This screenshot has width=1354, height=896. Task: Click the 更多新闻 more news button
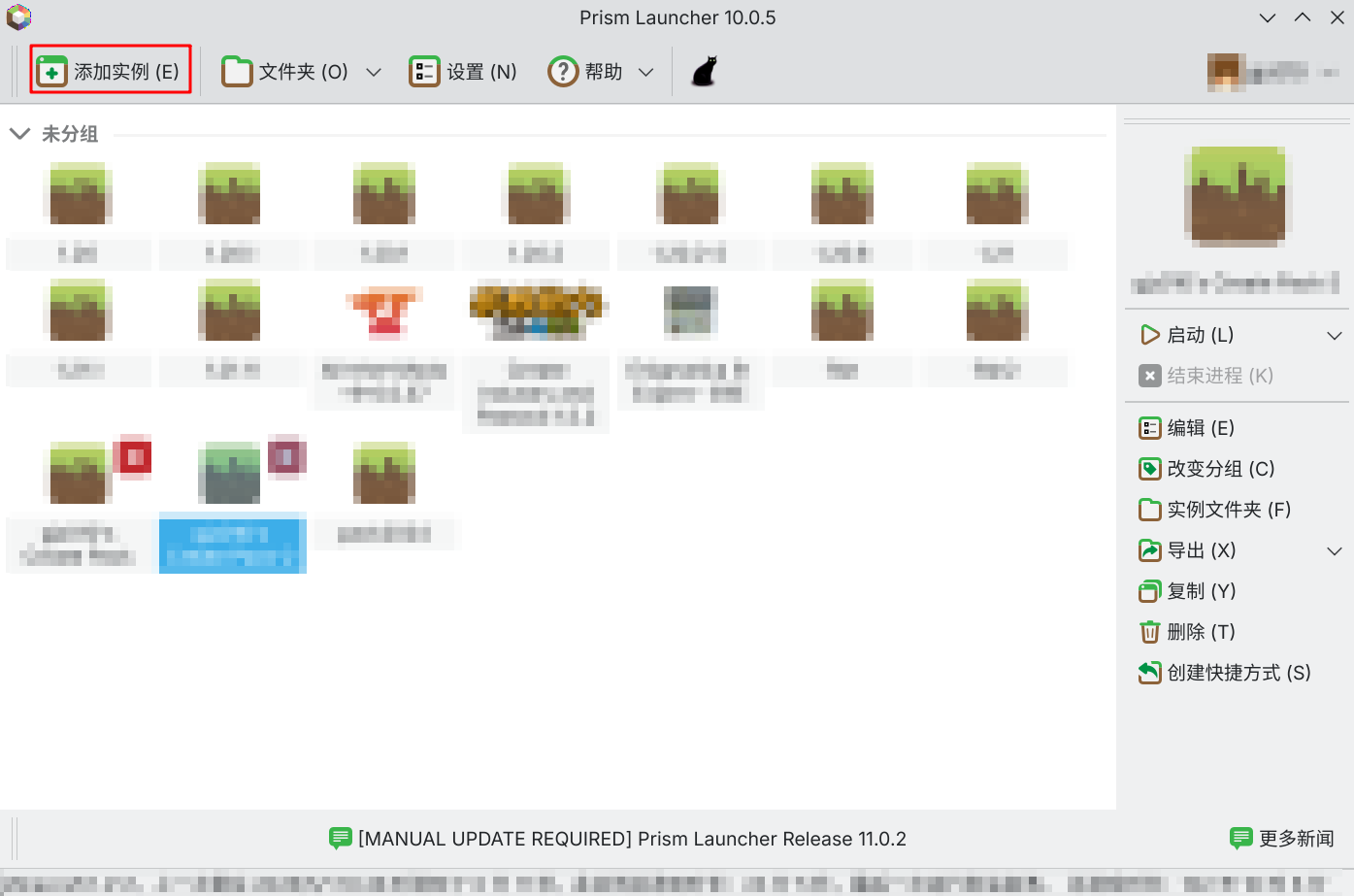1281,839
